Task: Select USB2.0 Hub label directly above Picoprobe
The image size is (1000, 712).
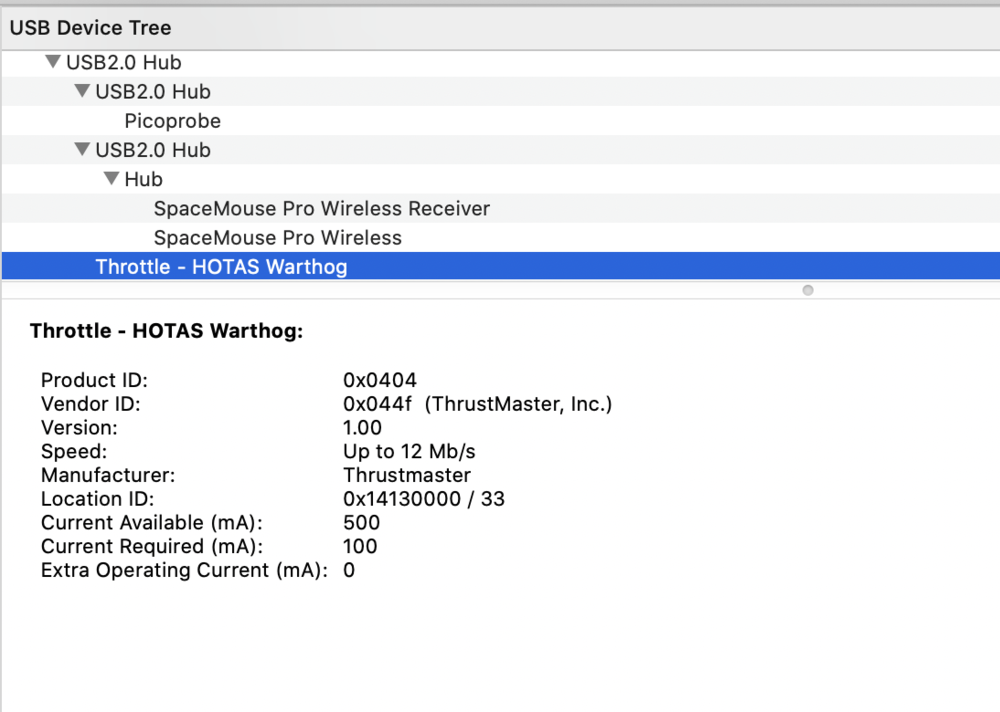Action: pyautogui.click(x=153, y=92)
